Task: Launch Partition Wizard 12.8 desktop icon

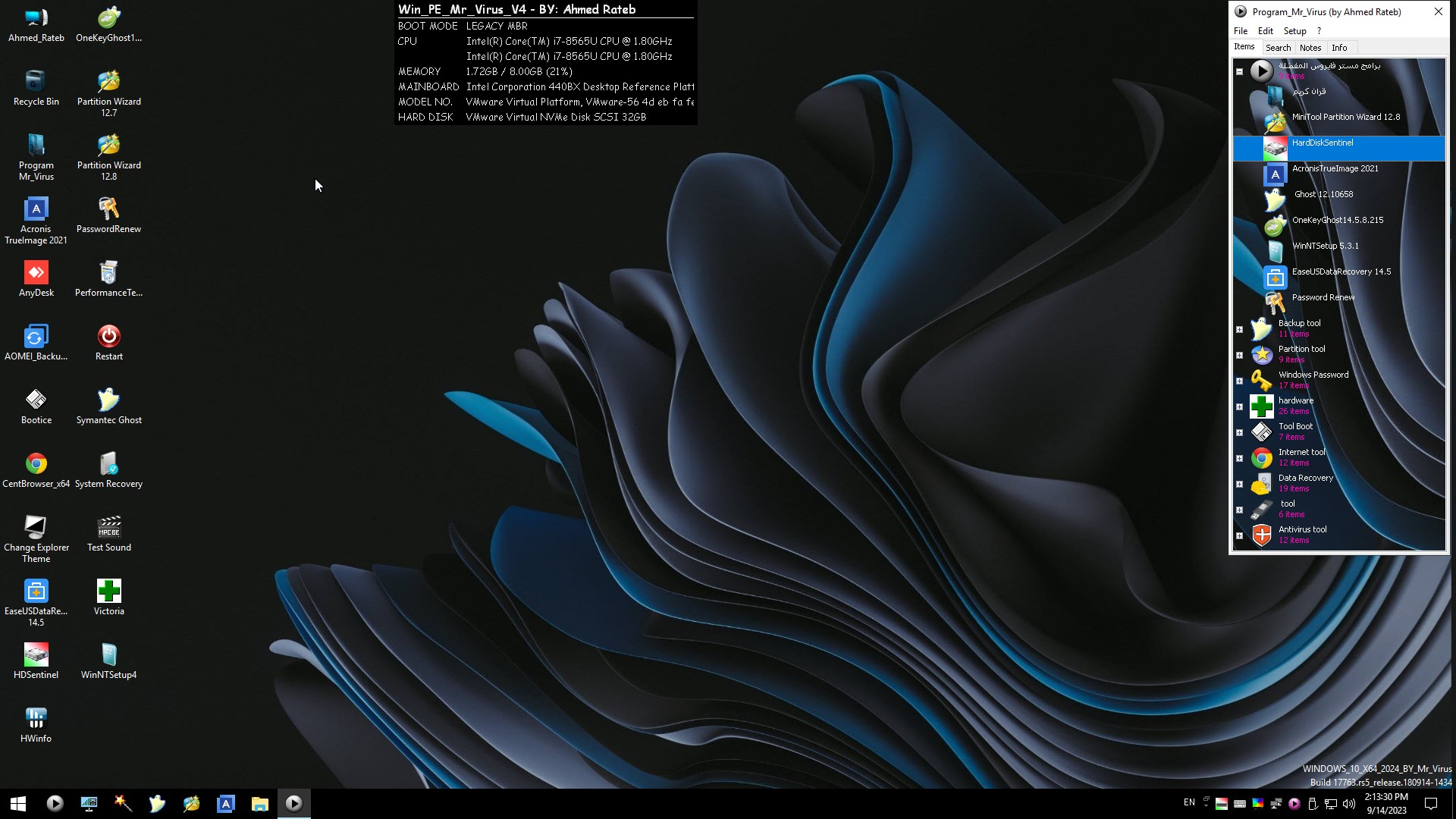Action: click(108, 158)
